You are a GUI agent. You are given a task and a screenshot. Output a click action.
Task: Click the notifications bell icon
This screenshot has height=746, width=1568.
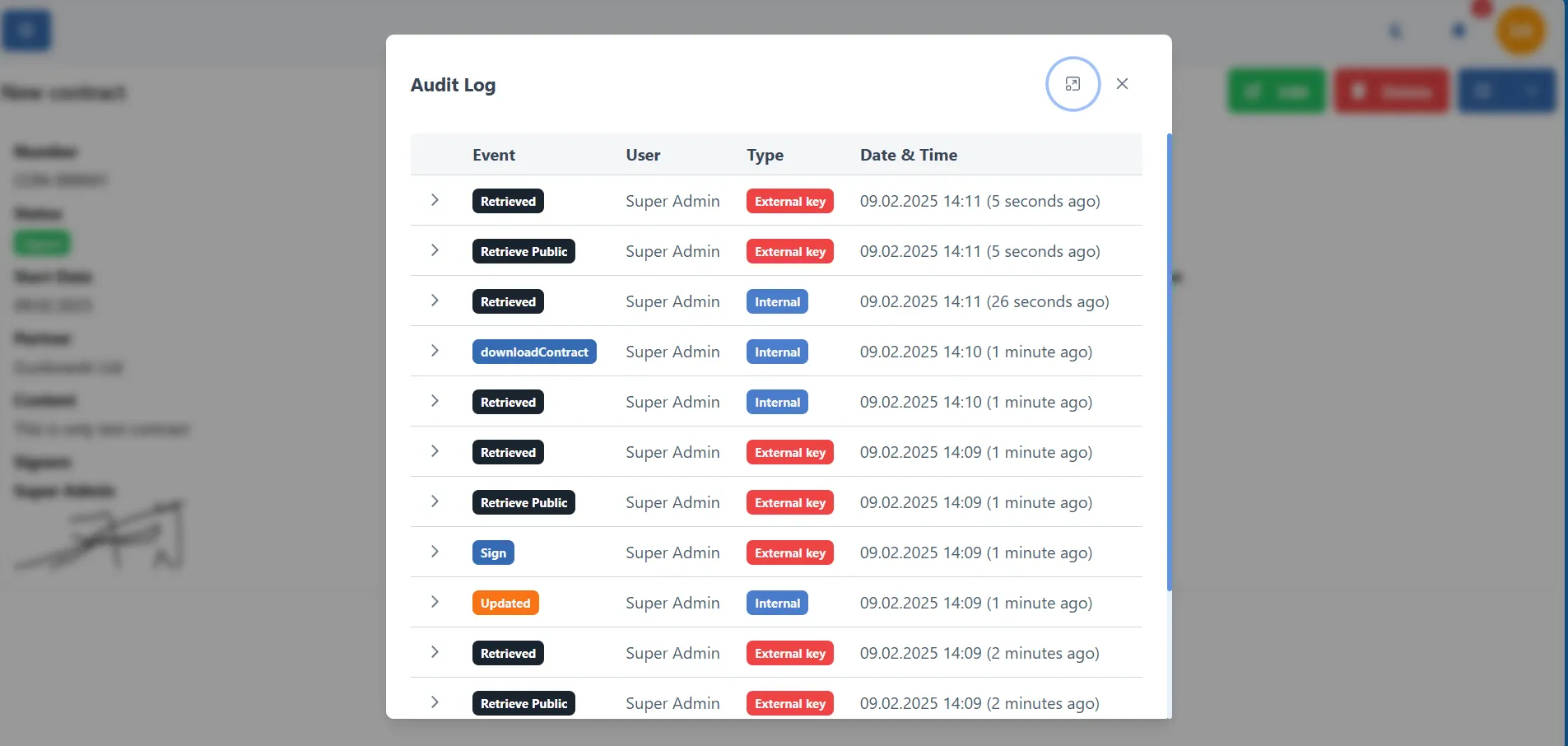tap(1458, 30)
